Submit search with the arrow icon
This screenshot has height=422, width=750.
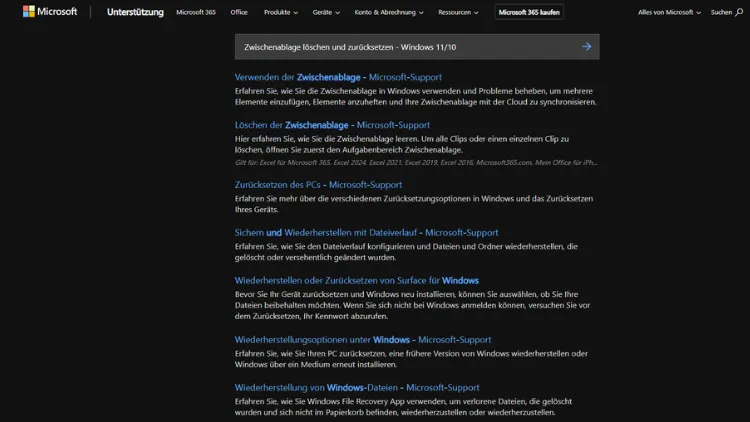tap(586, 47)
